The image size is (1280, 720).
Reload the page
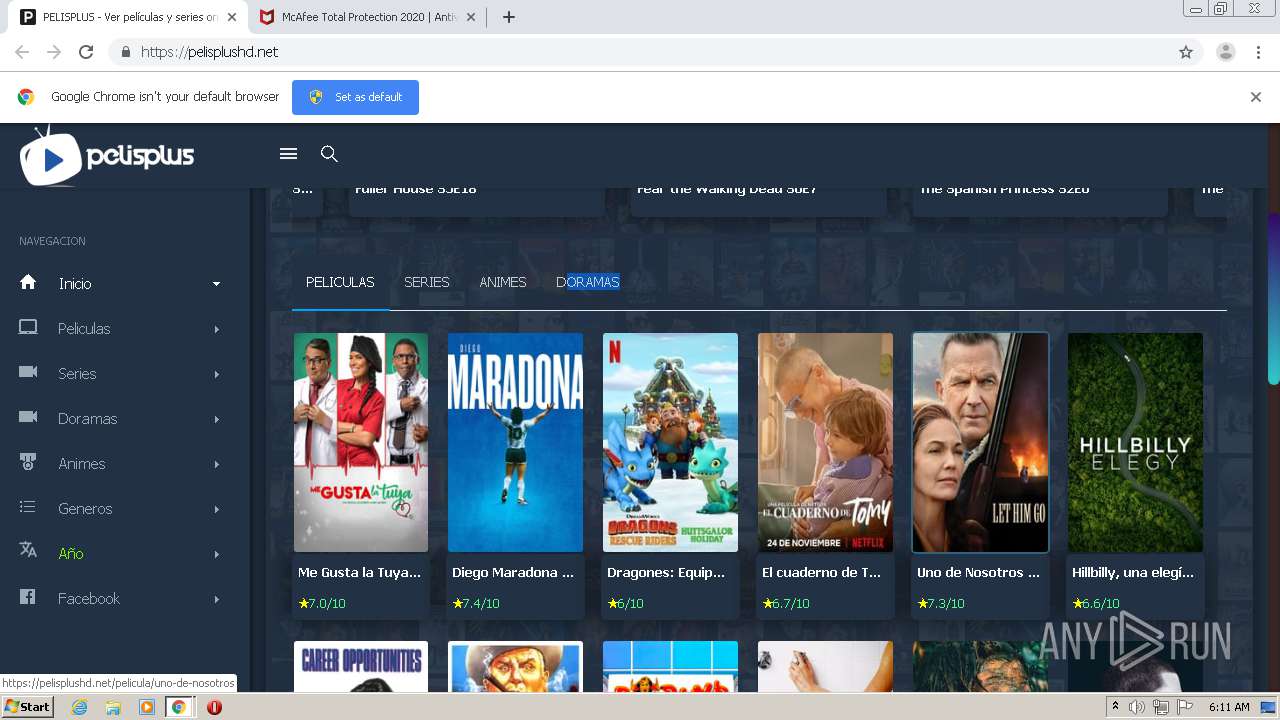[x=86, y=52]
